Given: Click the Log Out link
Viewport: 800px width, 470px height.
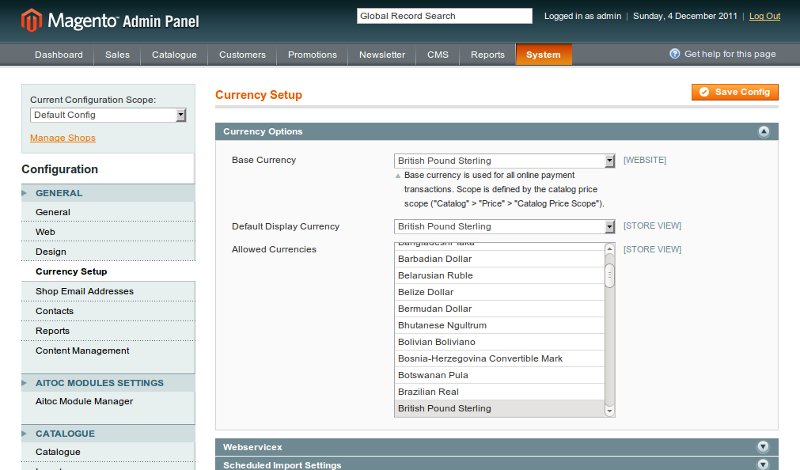Looking at the screenshot, I should [x=764, y=16].
